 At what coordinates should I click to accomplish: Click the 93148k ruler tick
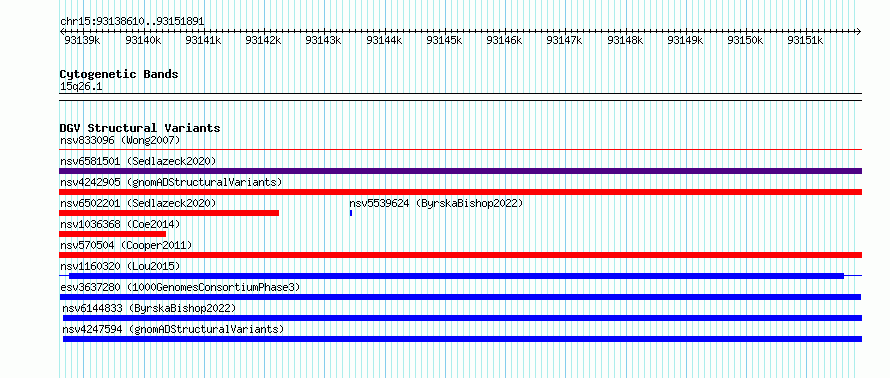point(625,40)
